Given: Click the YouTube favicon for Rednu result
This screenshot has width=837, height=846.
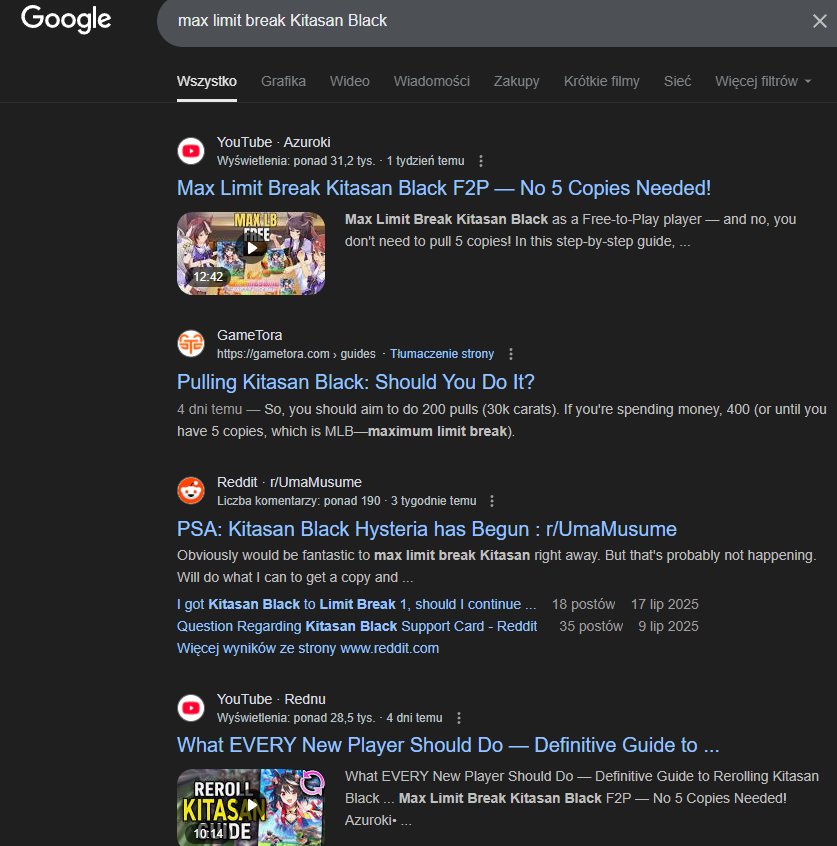Looking at the screenshot, I should [x=191, y=708].
